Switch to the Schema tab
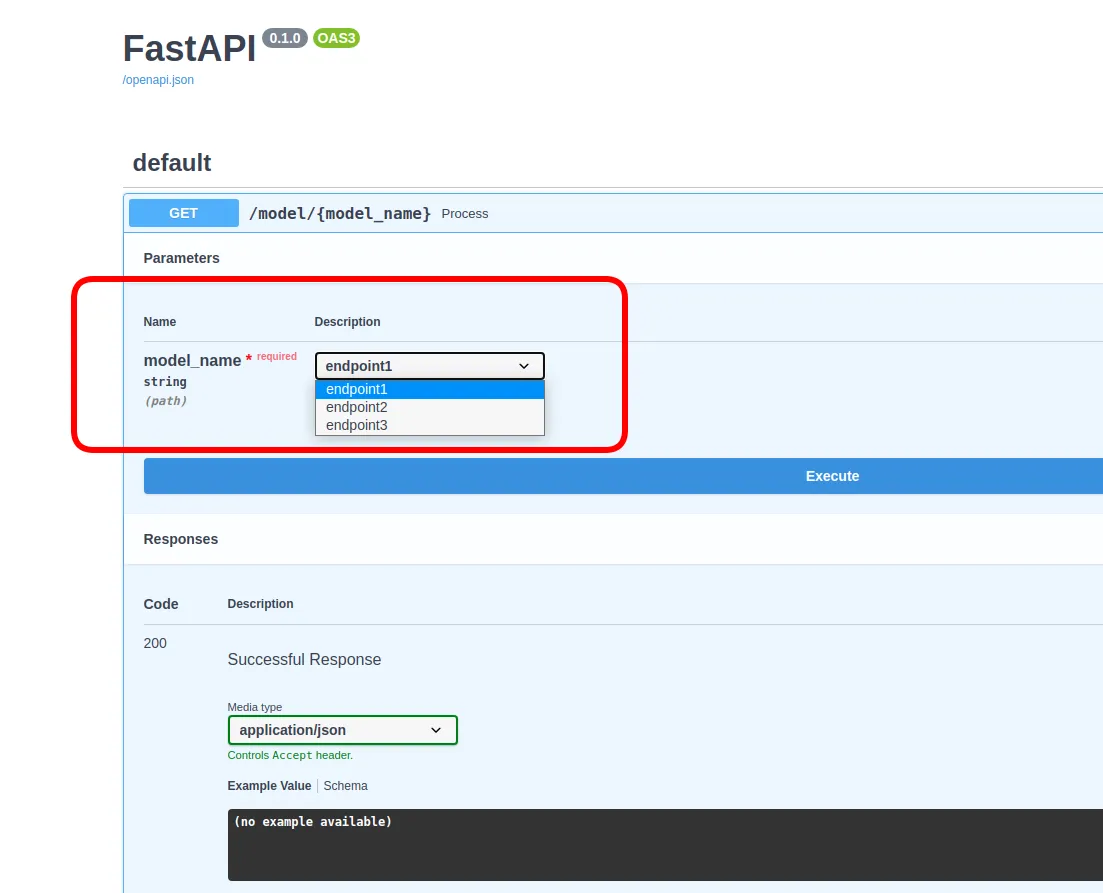The image size is (1103, 893). click(x=345, y=786)
